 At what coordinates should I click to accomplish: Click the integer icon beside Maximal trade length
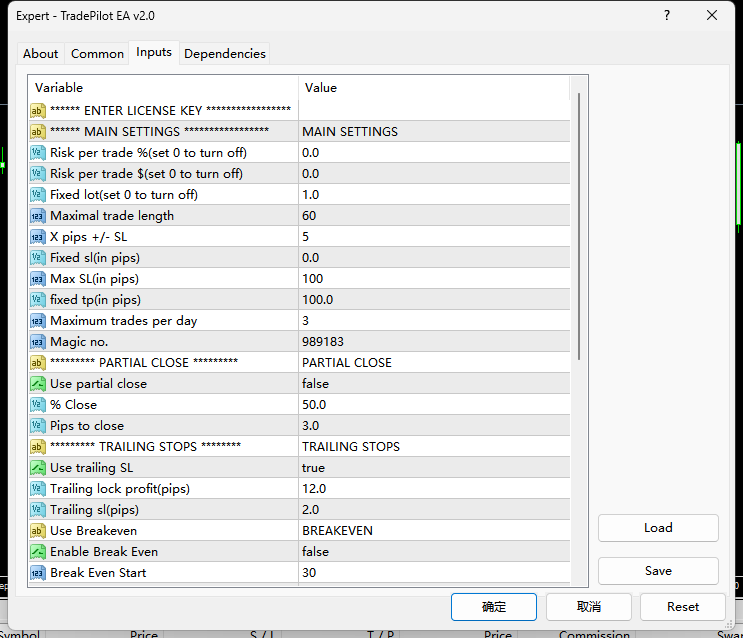pyautogui.click(x=38, y=216)
